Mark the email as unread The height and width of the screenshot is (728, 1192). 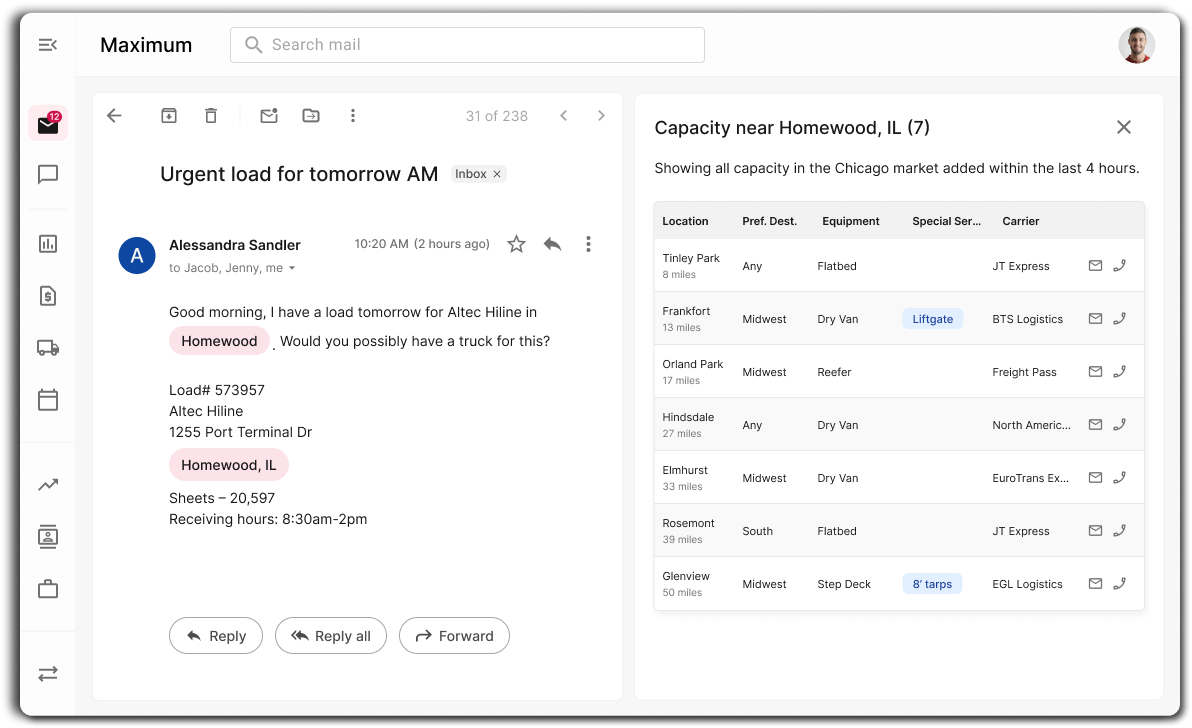coord(269,116)
